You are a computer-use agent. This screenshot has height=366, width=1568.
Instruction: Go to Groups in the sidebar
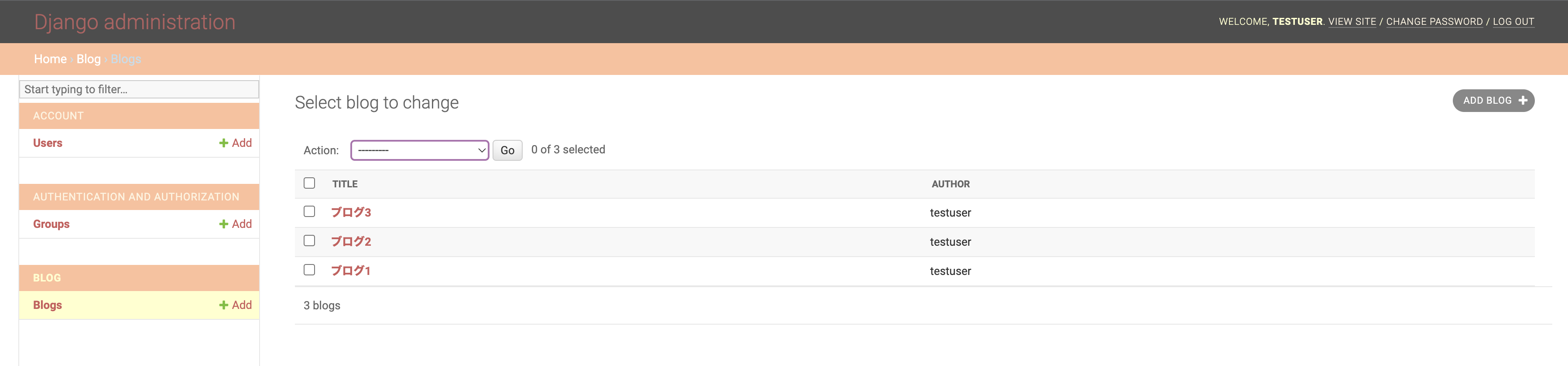tap(51, 224)
